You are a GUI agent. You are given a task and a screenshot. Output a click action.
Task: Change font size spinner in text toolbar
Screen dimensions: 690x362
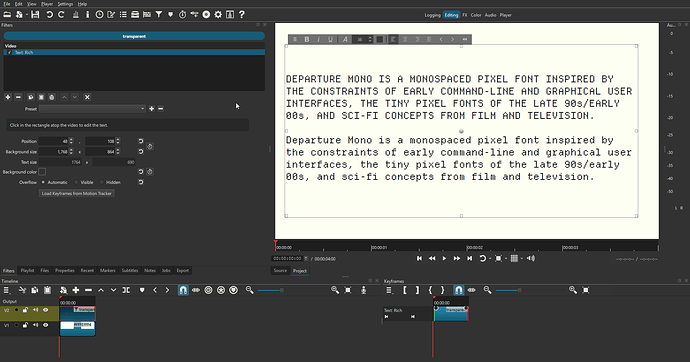coord(363,40)
